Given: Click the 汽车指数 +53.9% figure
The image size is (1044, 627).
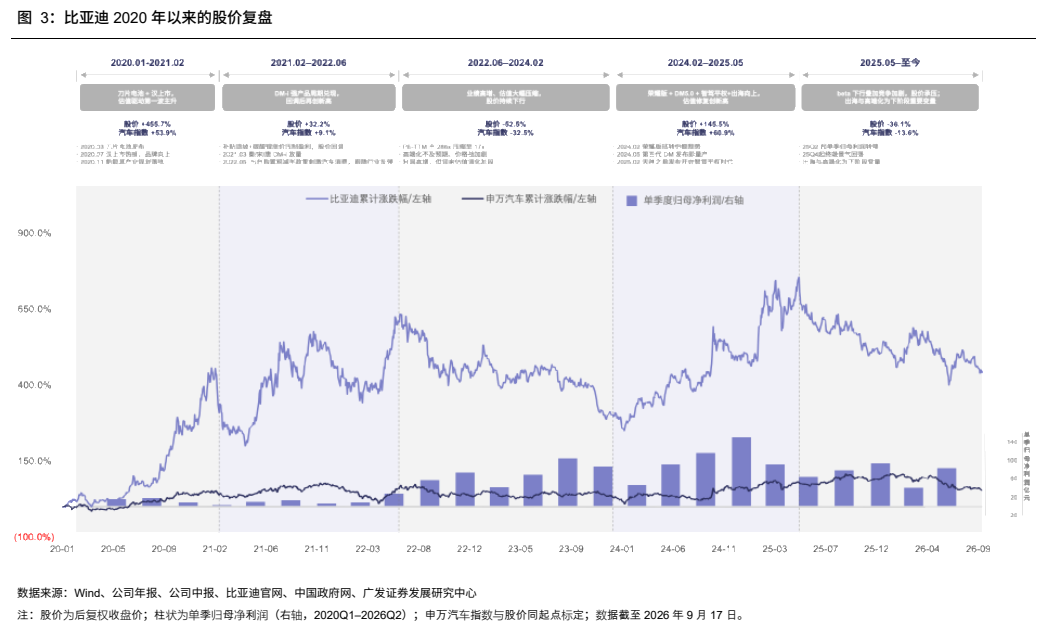Looking at the screenshot, I should 147,132.
